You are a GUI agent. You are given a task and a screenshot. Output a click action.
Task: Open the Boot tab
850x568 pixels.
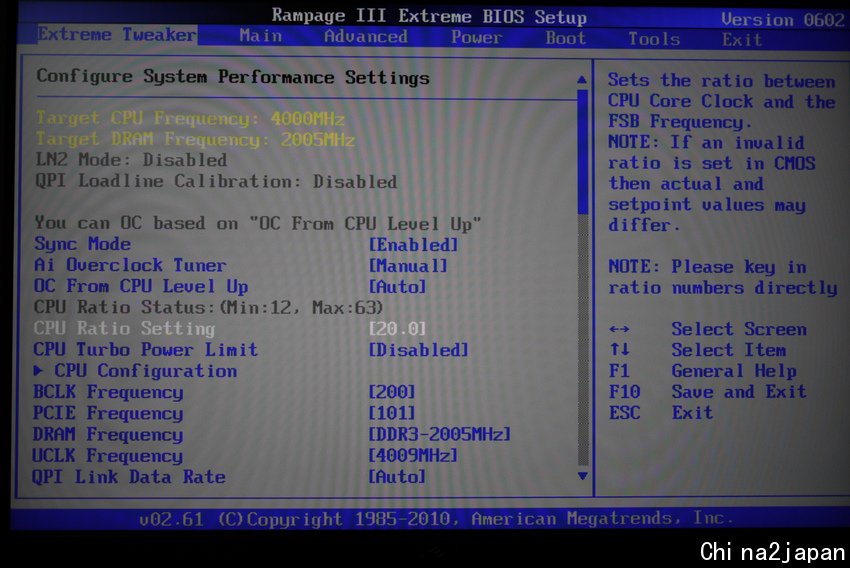click(565, 38)
